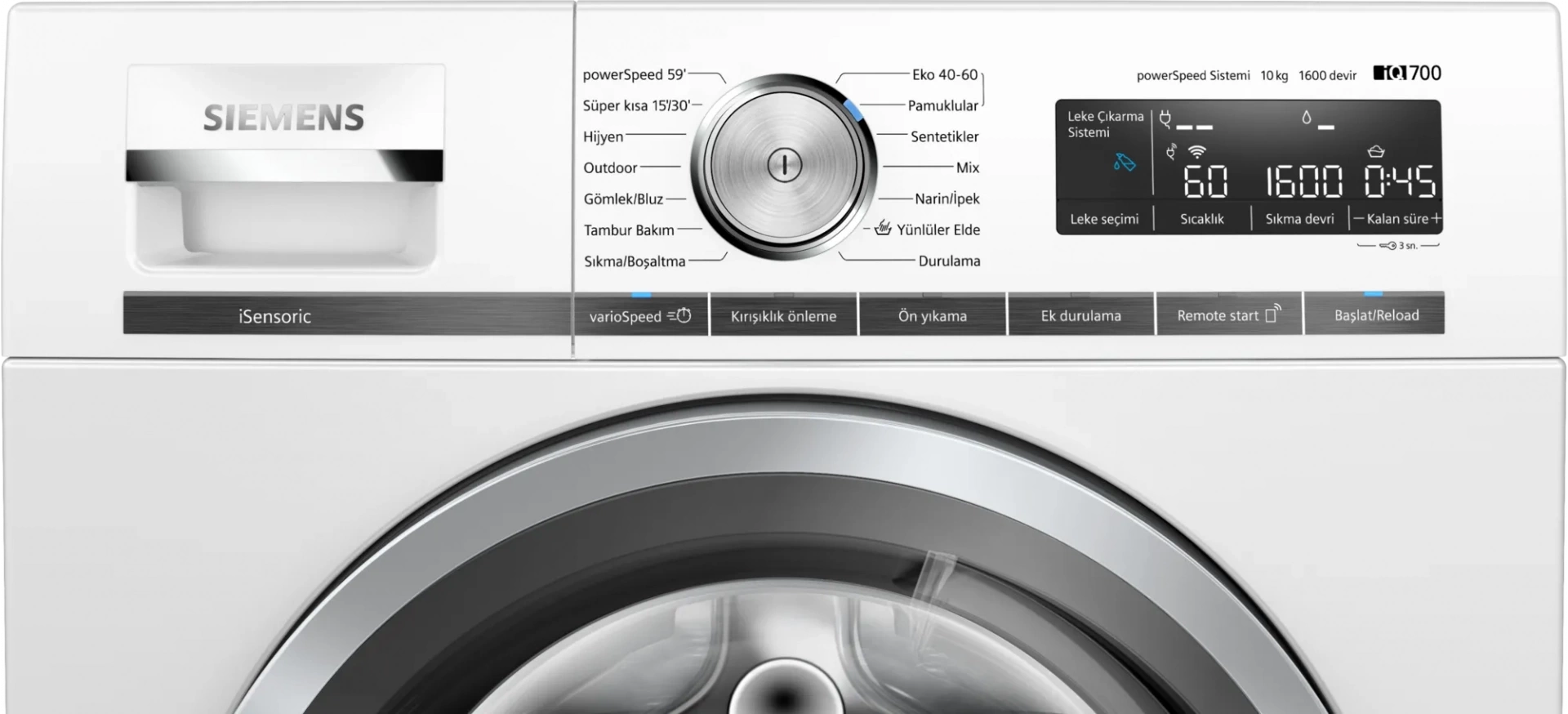Toggle the Ön yıkama prewash option
This screenshot has height=714, width=1568.
pyautogui.click(x=933, y=315)
